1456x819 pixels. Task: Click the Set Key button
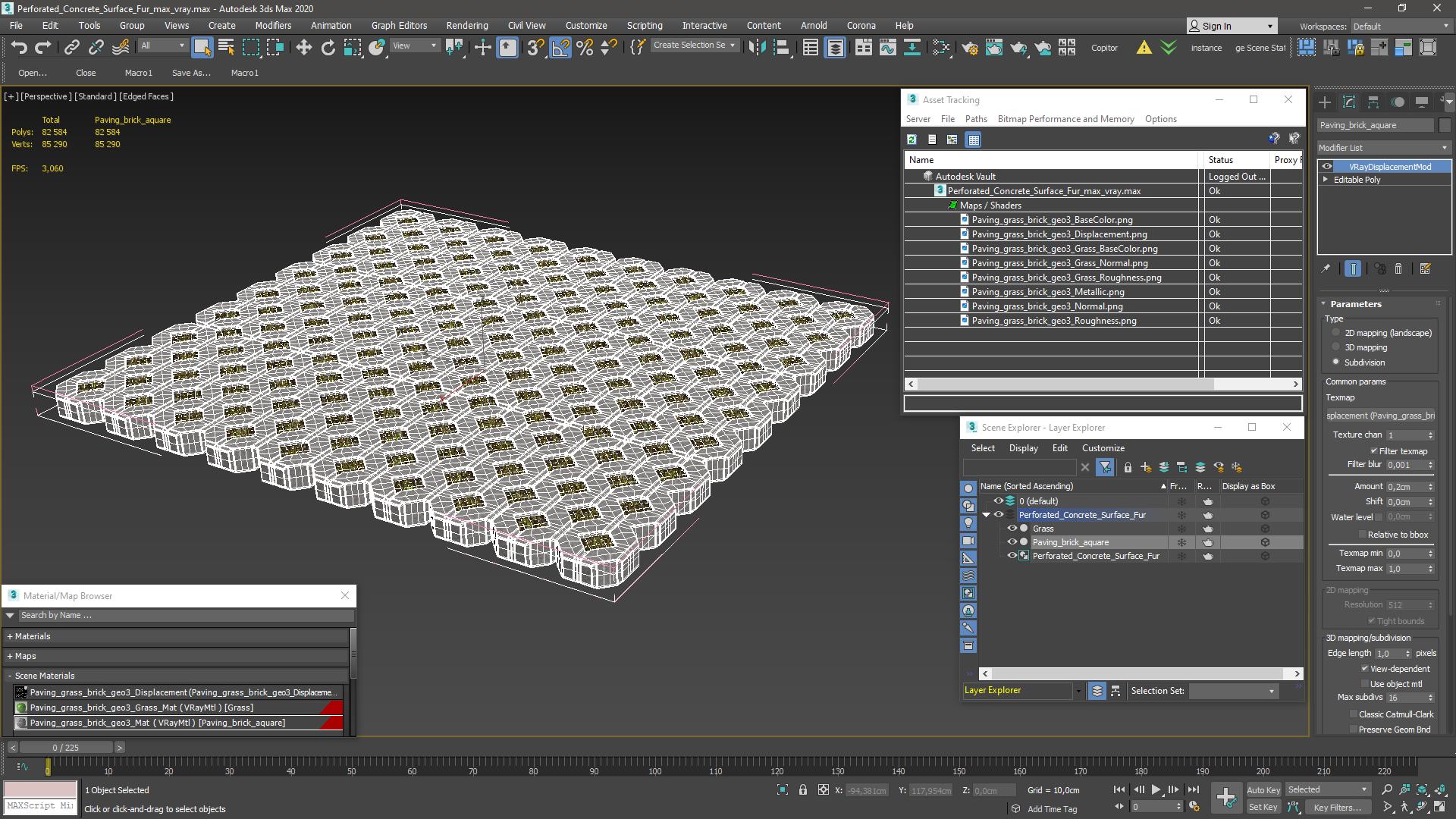click(1263, 807)
